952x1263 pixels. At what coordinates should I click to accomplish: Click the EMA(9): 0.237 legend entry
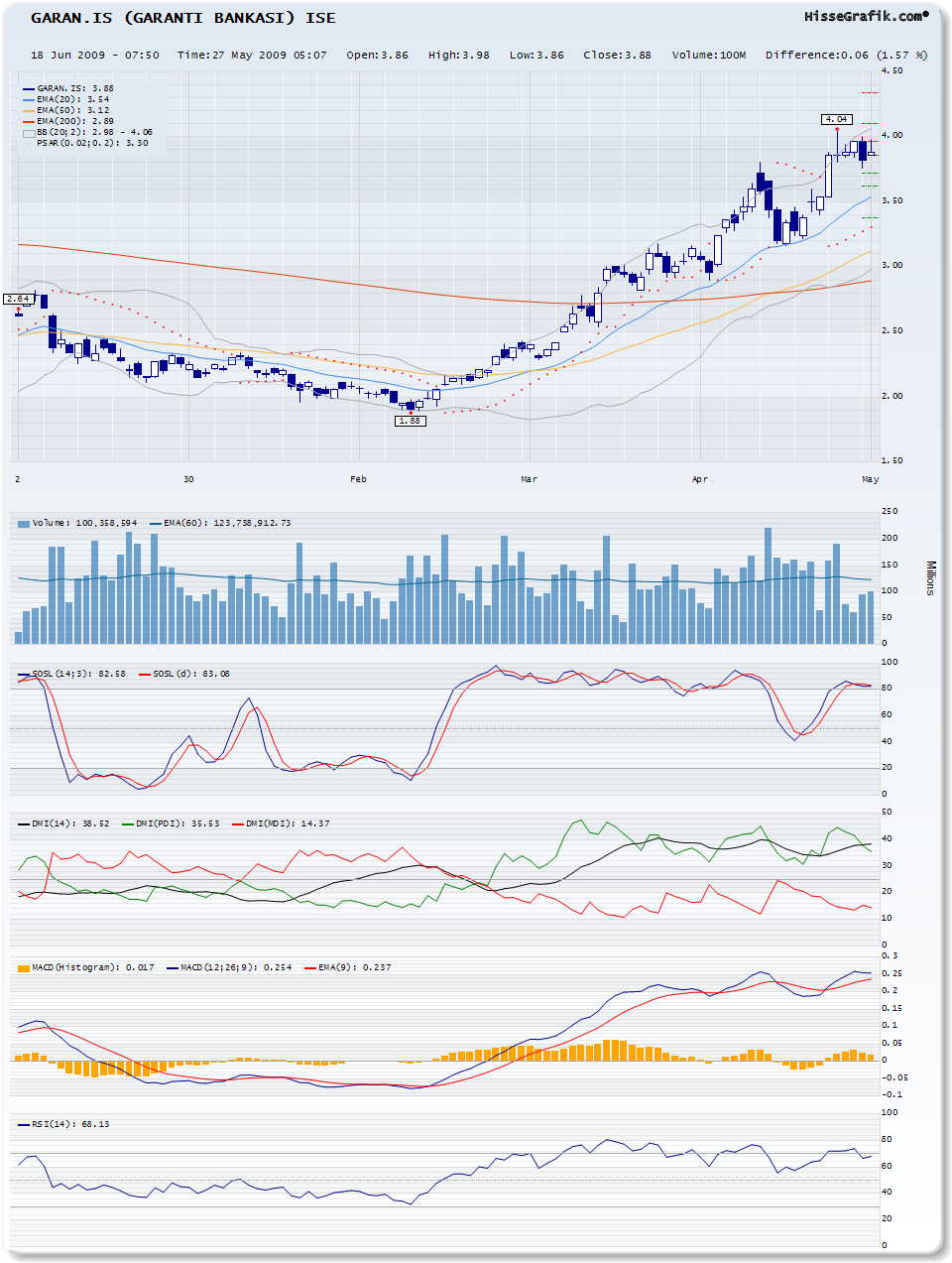click(x=348, y=967)
